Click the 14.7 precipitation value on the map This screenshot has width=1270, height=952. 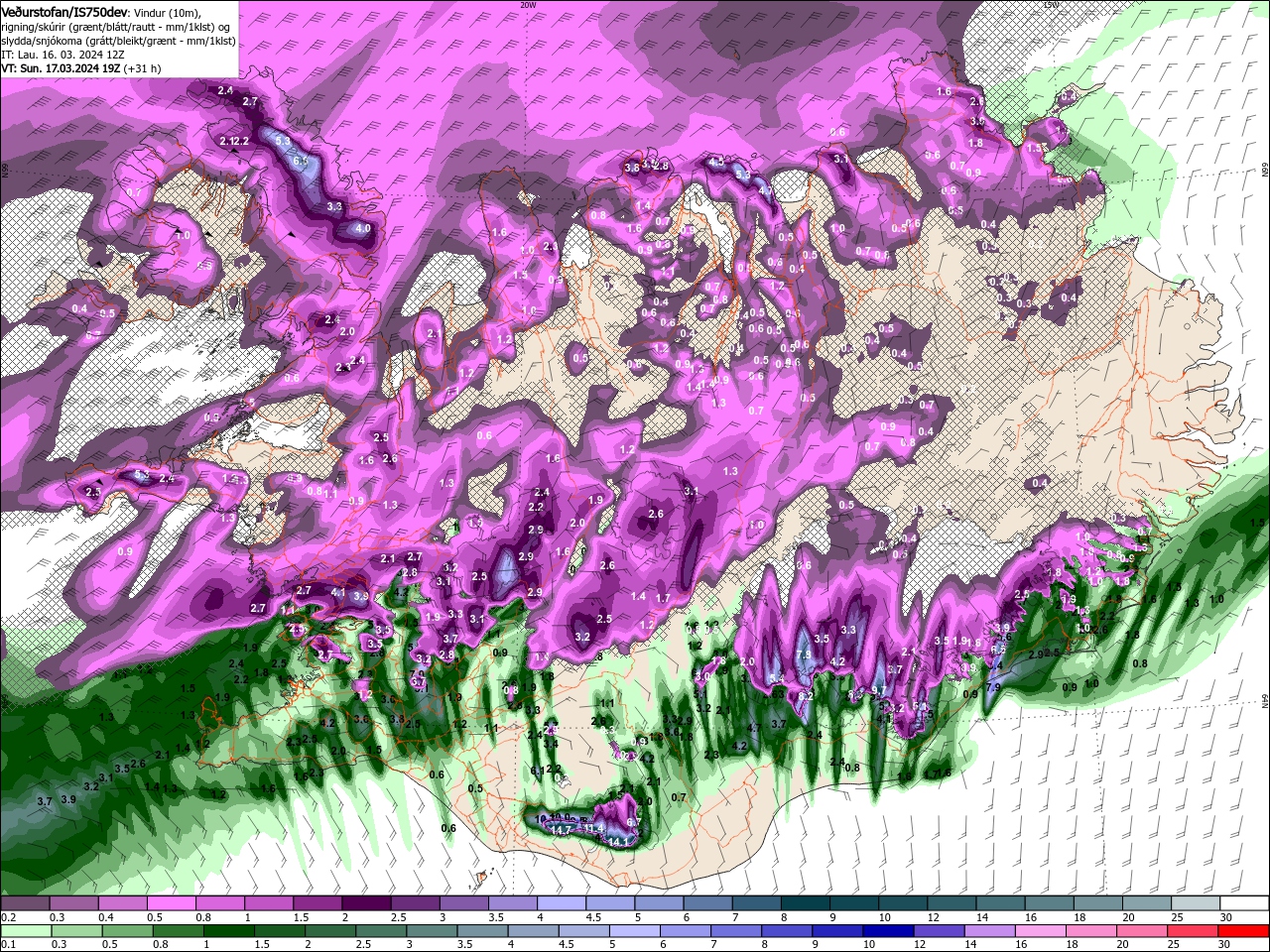[x=561, y=829]
